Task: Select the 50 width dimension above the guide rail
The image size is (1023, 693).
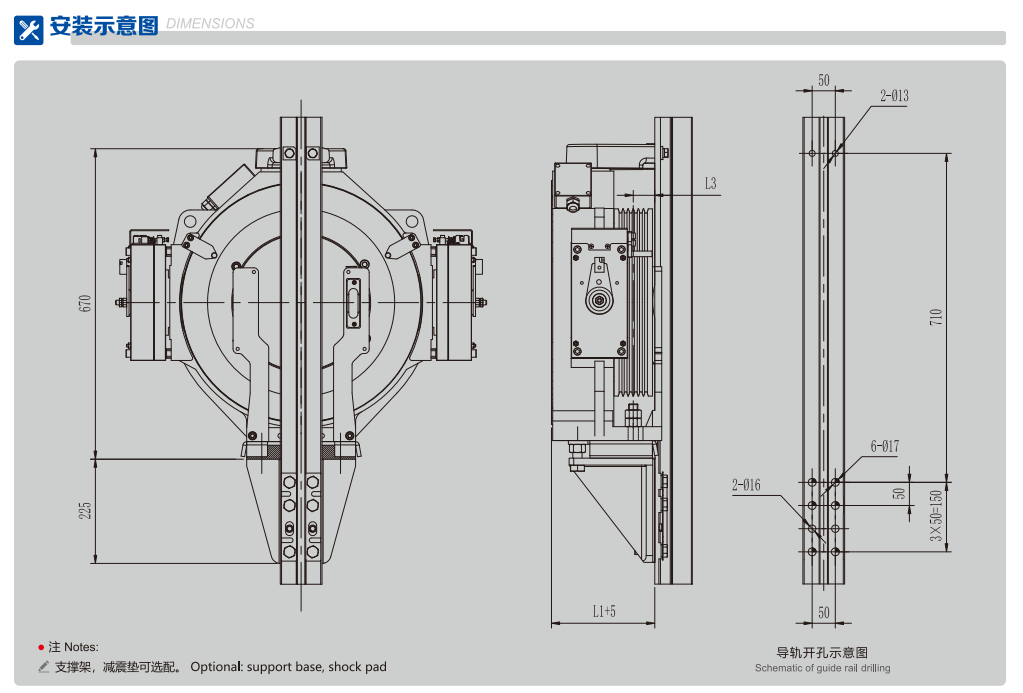Action: click(824, 81)
